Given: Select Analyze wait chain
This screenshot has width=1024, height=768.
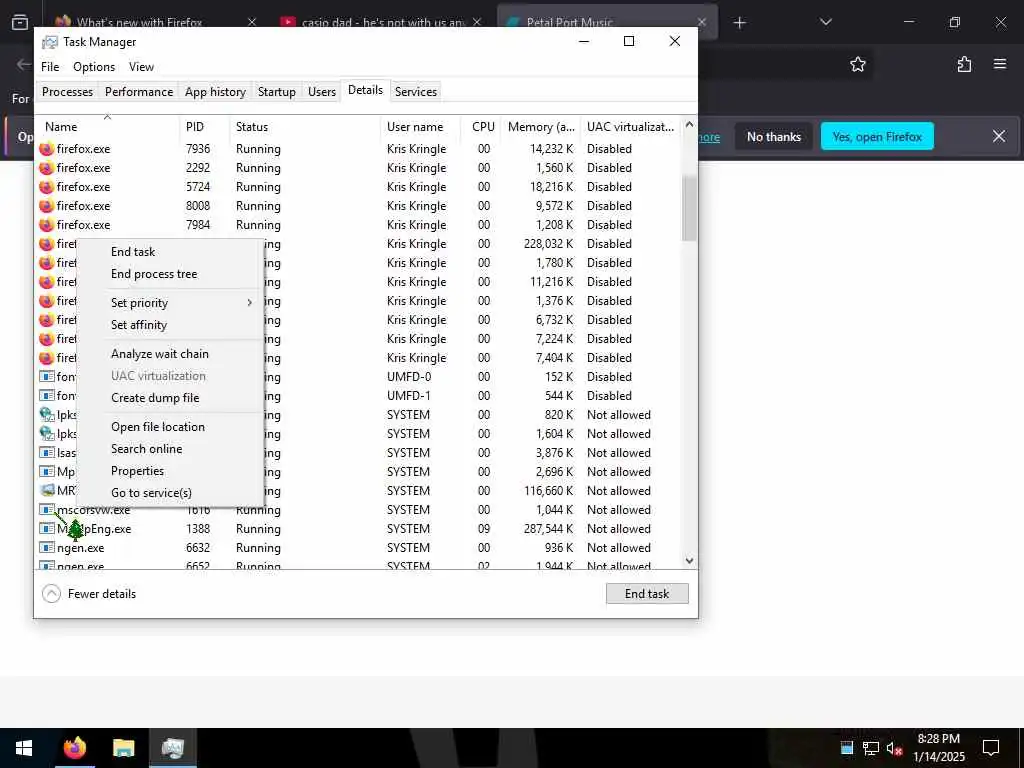Looking at the screenshot, I should pos(160,354).
